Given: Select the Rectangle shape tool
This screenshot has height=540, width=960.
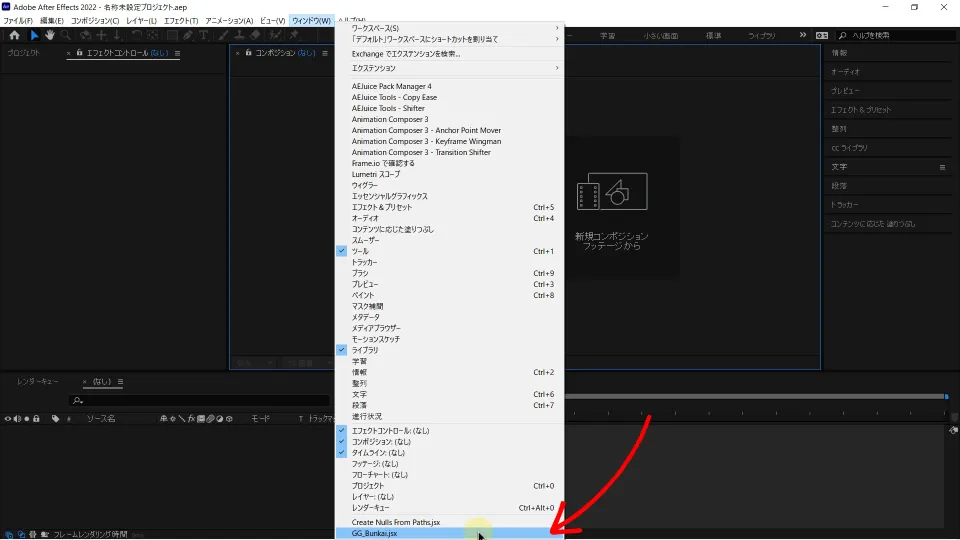Looking at the screenshot, I should (172, 36).
